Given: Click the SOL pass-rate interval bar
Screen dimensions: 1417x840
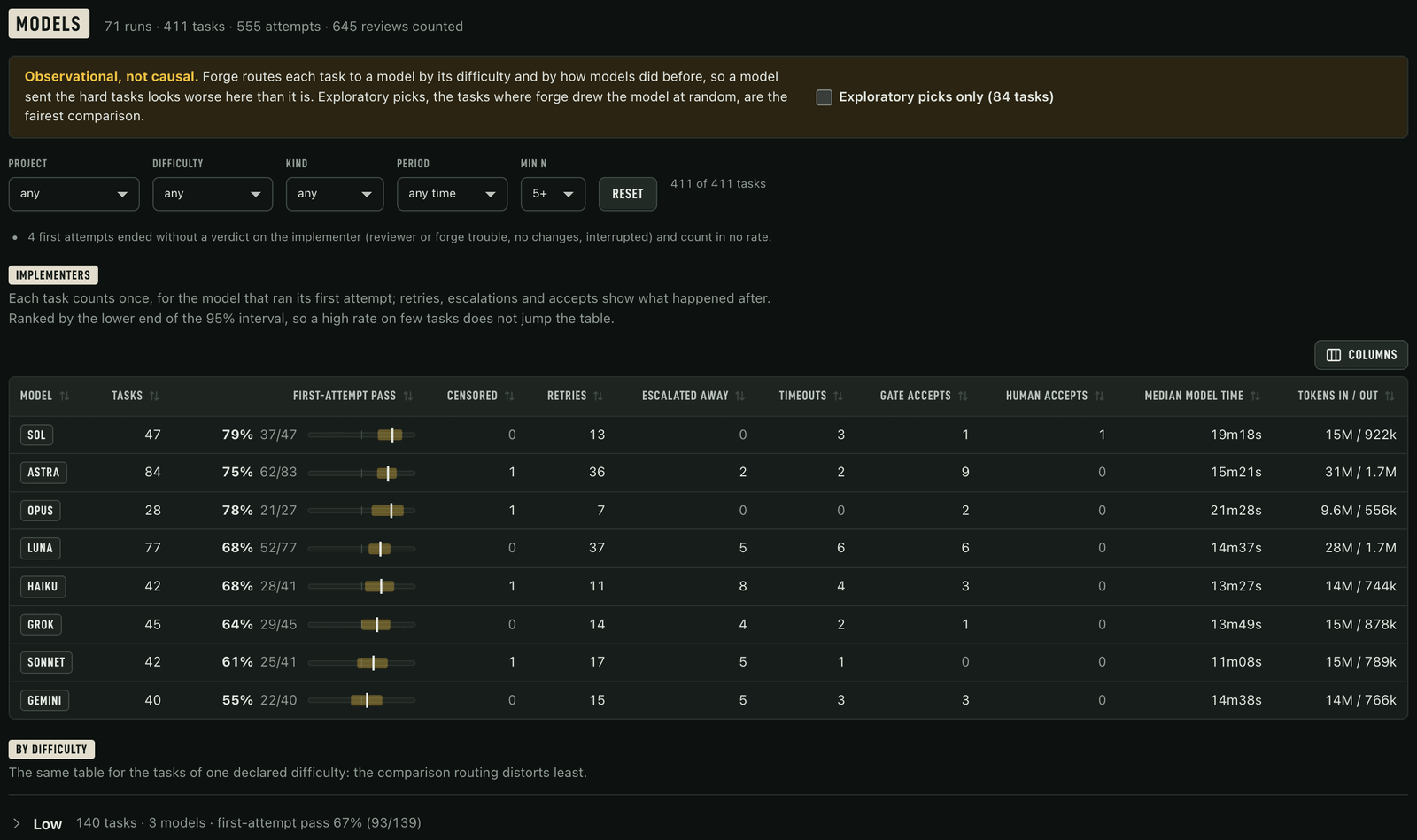Looking at the screenshot, I should click(x=361, y=435).
